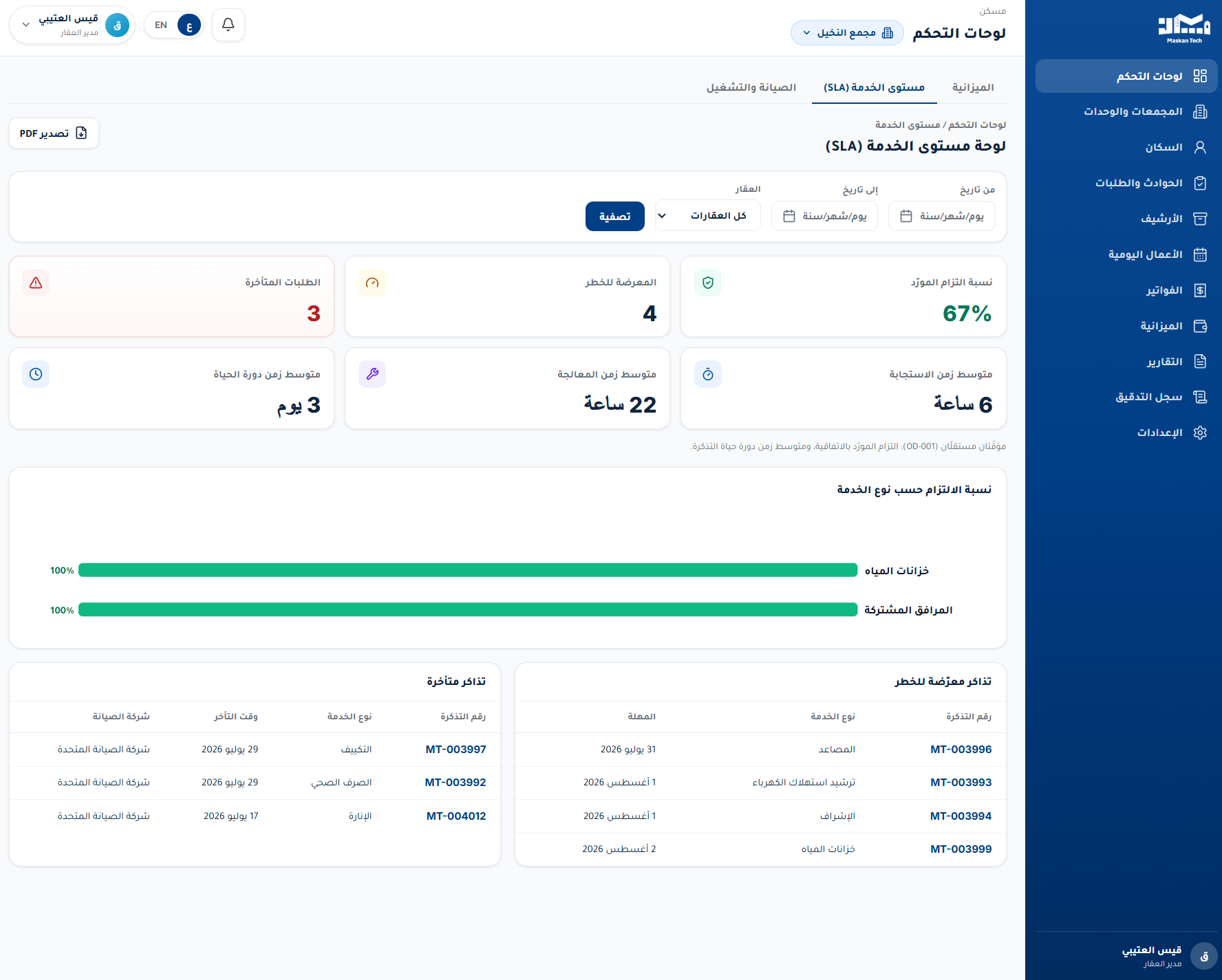Click the خزانات المياه compliance progress bar
This screenshot has width=1222, height=980.
click(x=468, y=570)
